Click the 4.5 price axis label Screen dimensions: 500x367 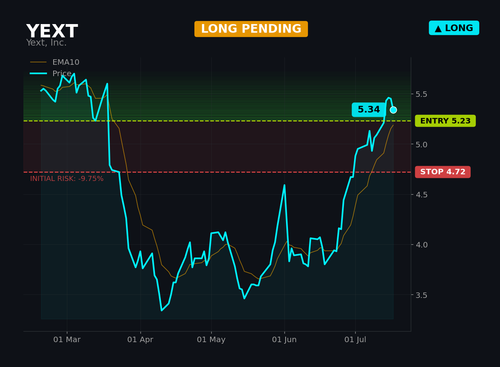click(x=421, y=195)
